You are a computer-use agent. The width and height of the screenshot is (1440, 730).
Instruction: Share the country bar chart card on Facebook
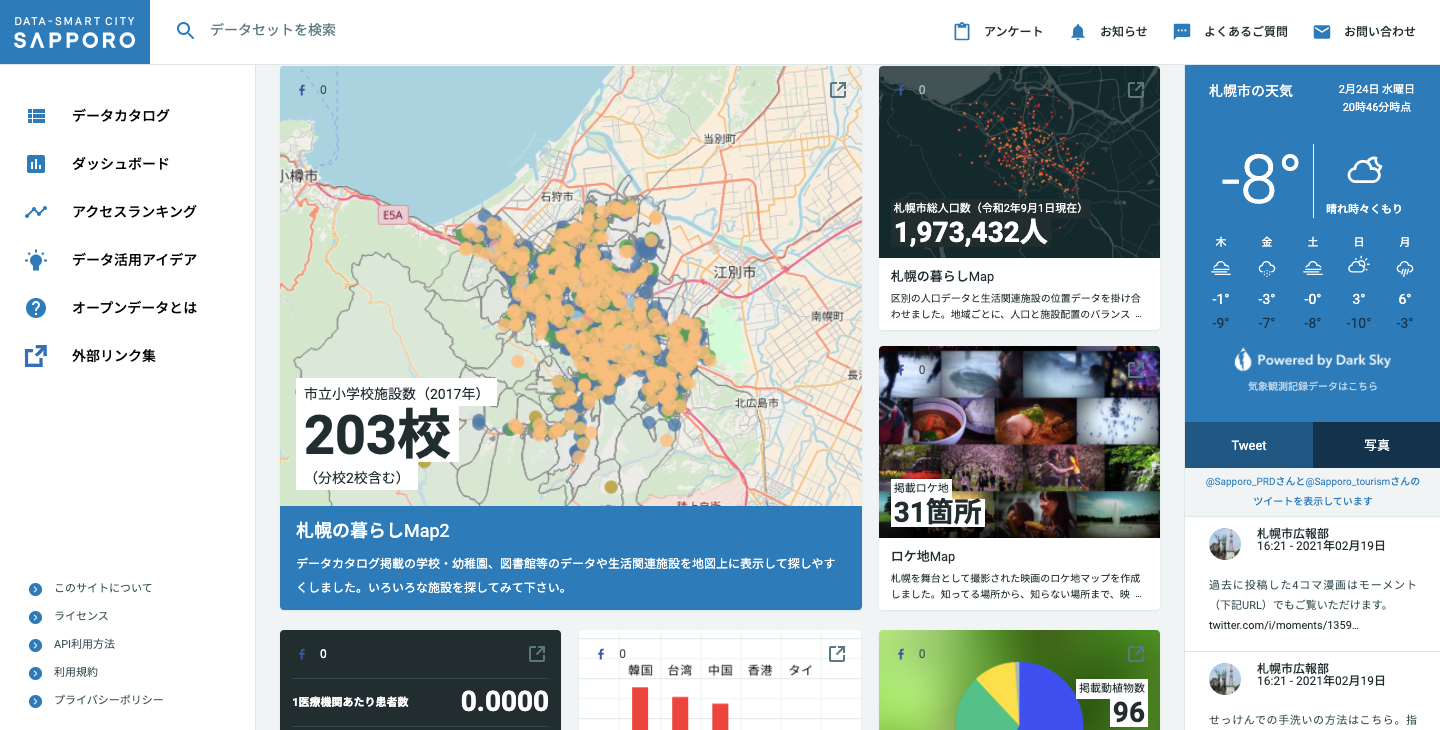pyautogui.click(x=601, y=654)
